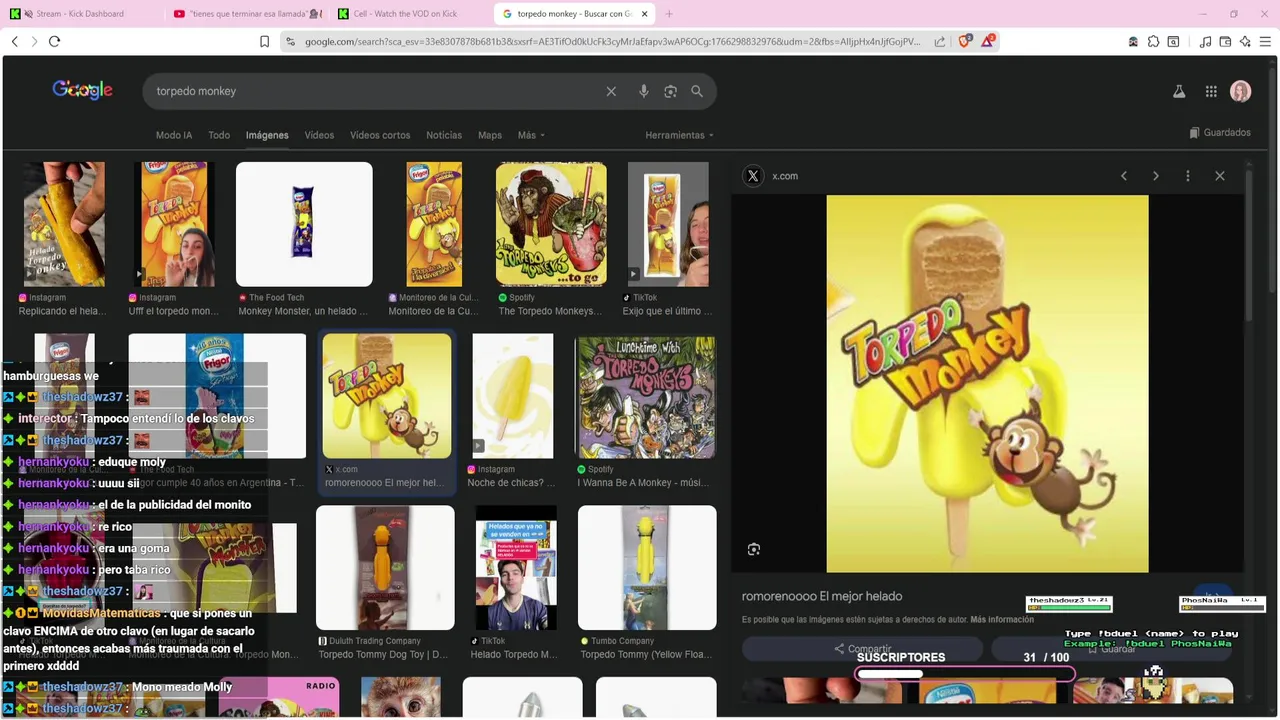This screenshot has width=1280, height=720.
Task: Open the Brave Shields lion icon
Action: pos(964,41)
